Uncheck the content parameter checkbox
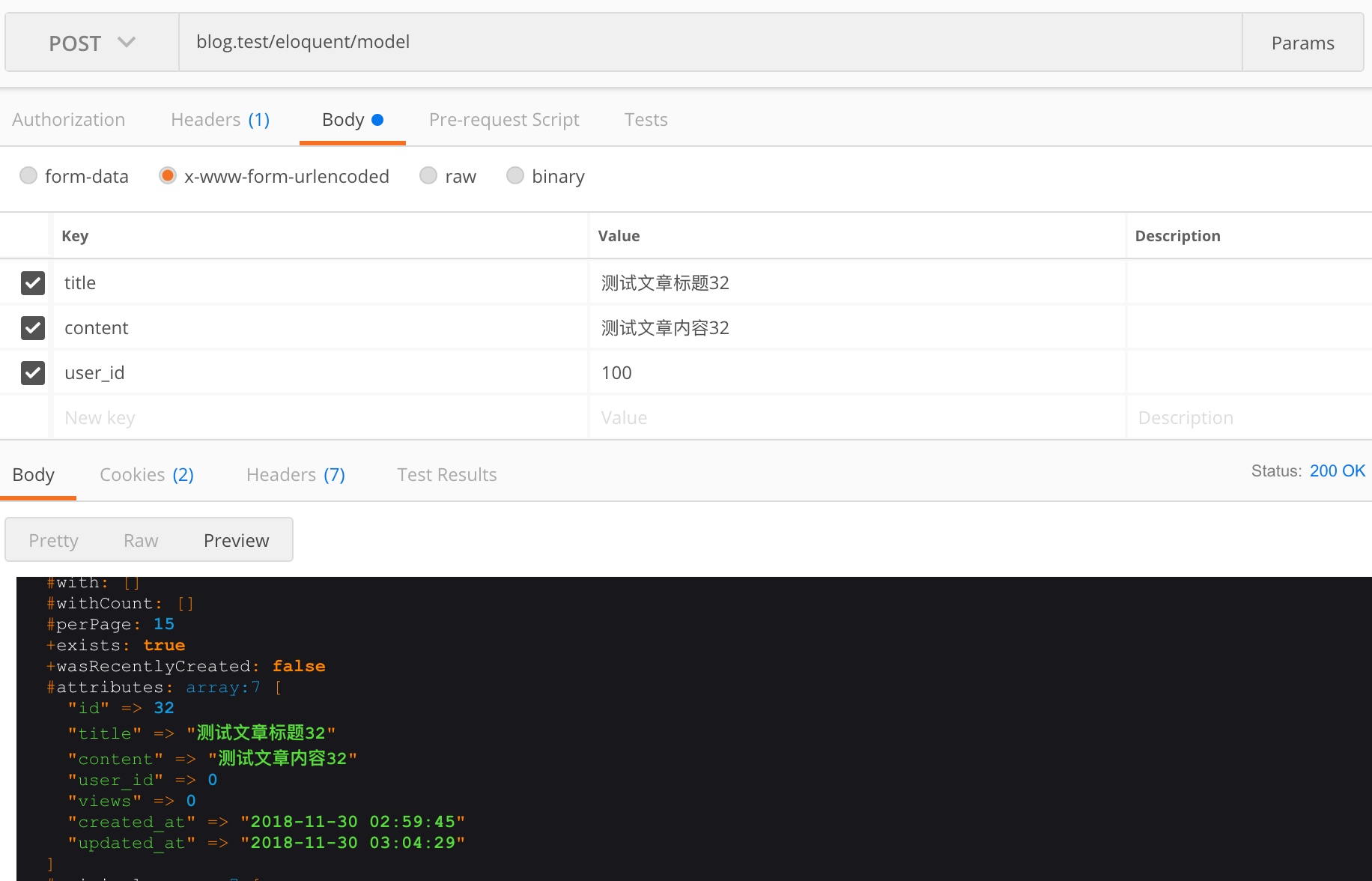The image size is (1372, 881). click(33, 327)
